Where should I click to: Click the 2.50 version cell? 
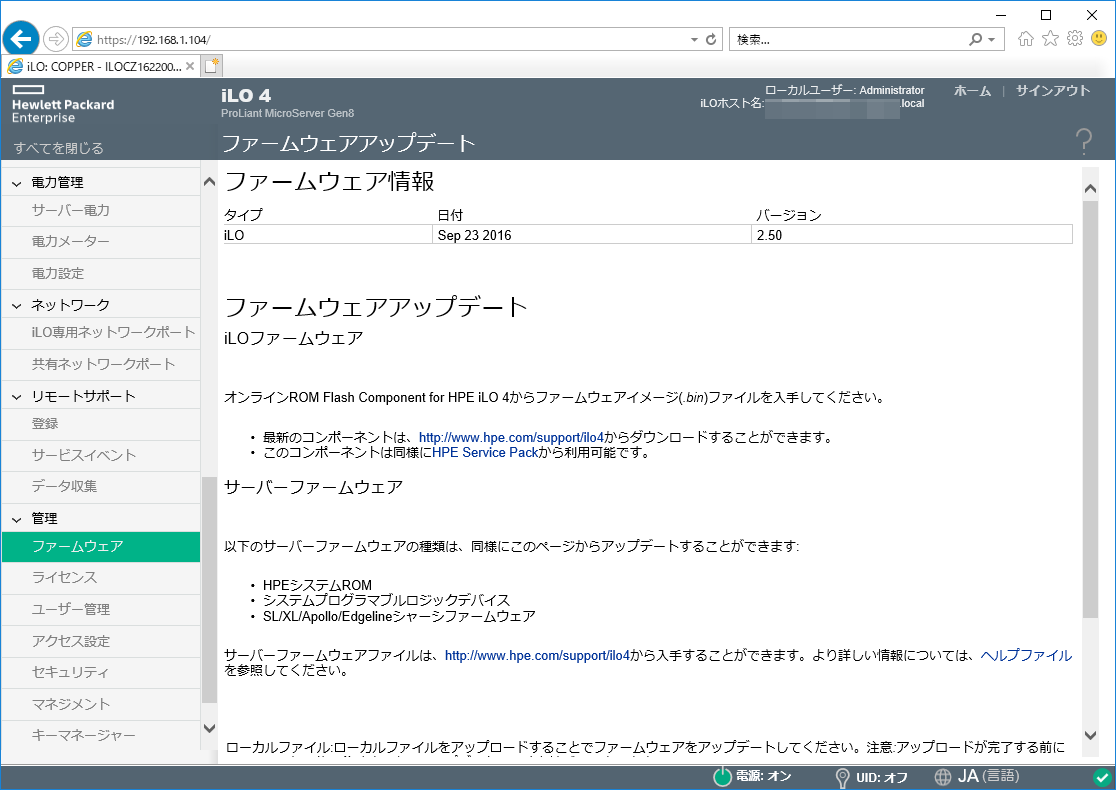click(x=912, y=235)
